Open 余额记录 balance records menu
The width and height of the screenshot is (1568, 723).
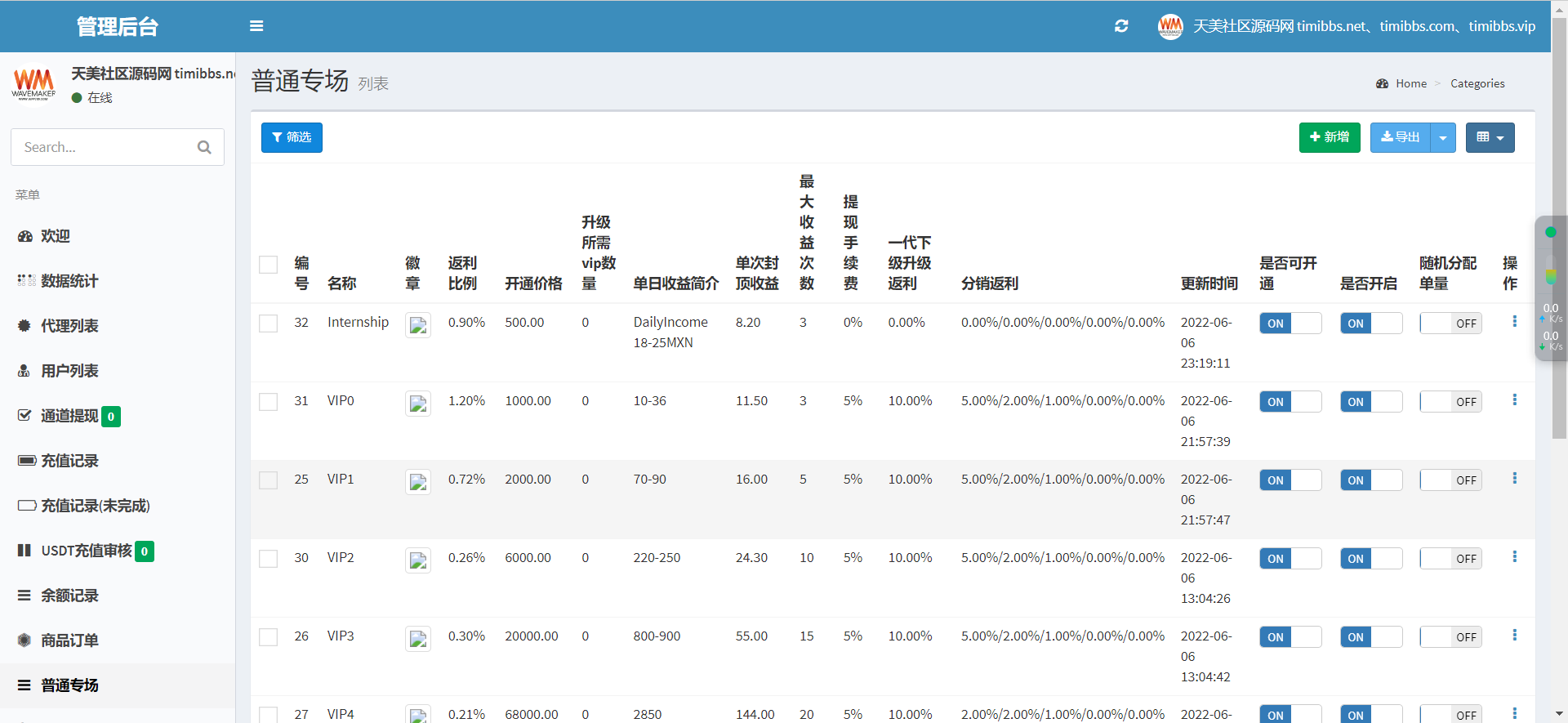coord(118,596)
